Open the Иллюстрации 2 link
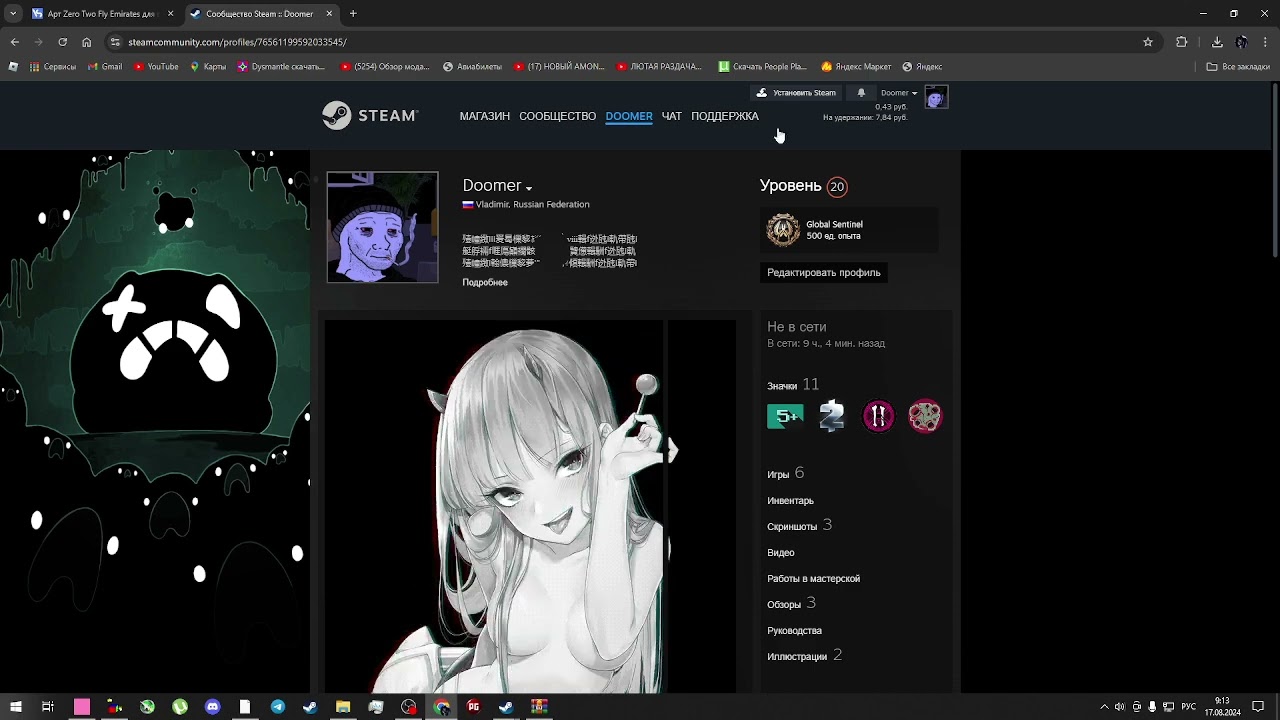This screenshot has height=720, width=1280. 804,655
